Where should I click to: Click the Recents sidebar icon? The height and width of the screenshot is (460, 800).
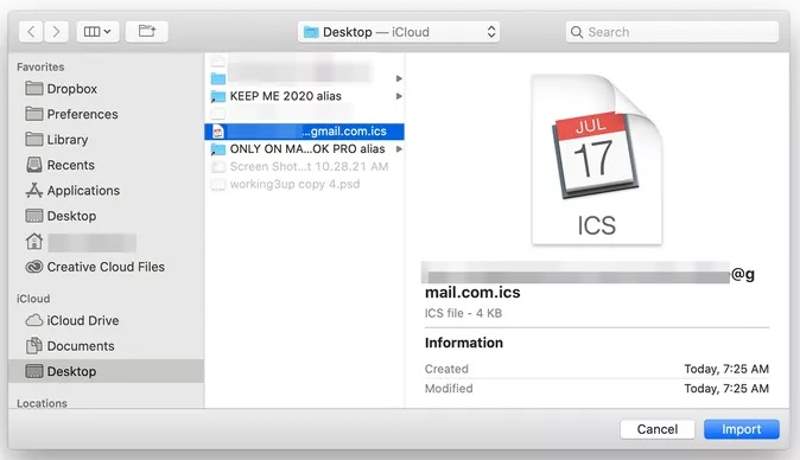34,165
